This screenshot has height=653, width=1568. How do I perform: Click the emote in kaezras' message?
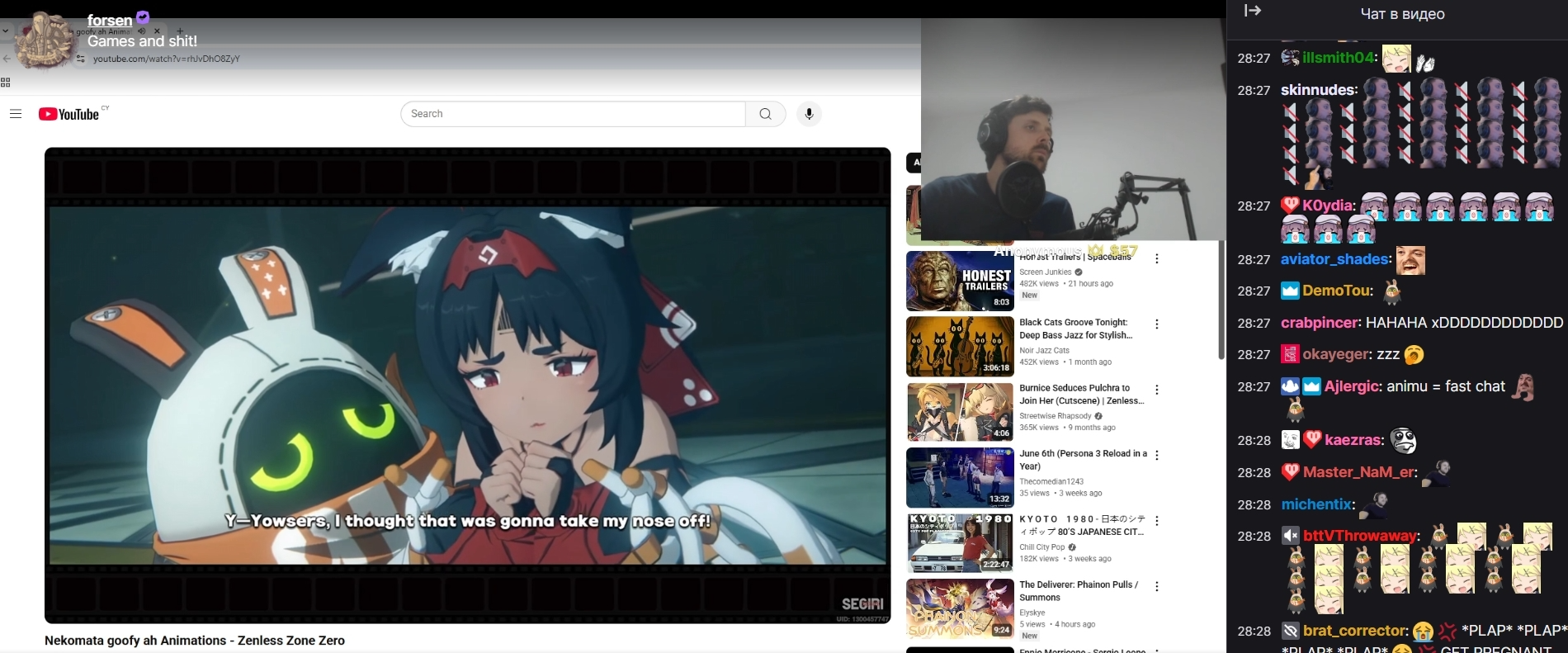point(1404,441)
